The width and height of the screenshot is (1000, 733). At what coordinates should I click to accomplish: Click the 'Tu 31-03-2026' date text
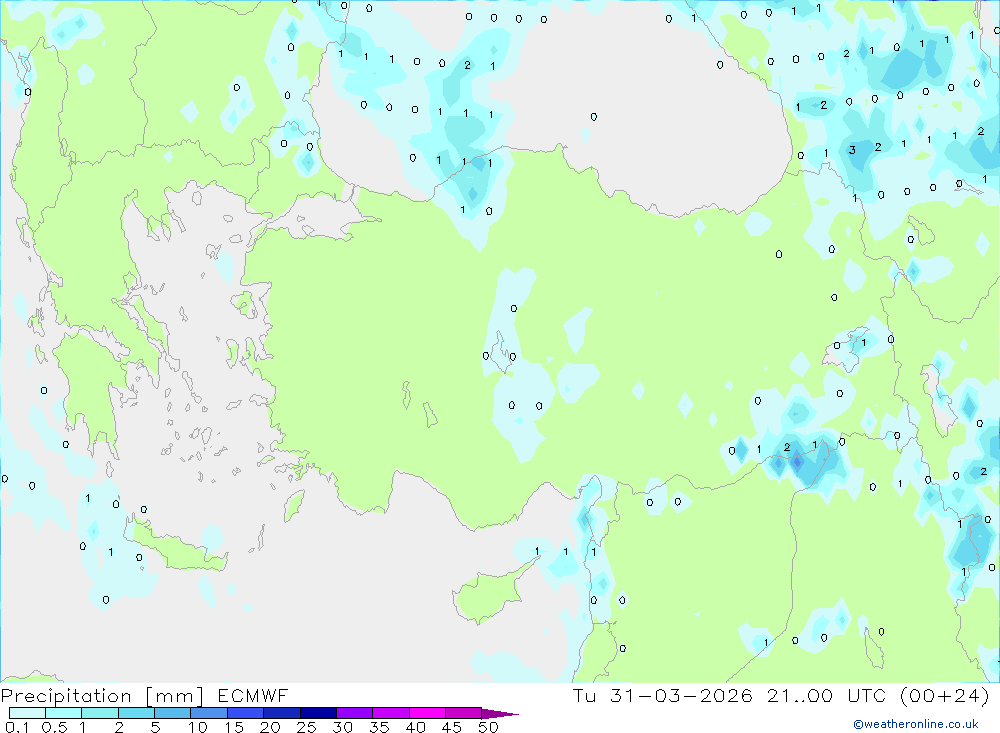(663, 696)
